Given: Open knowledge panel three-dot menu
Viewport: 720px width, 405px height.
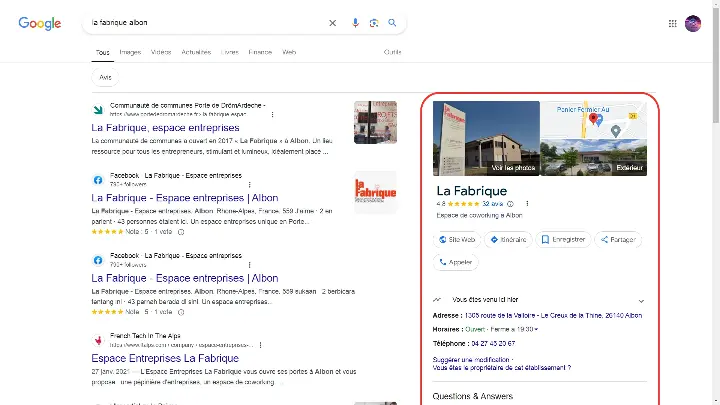Looking at the screenshot, I should tap(527, 204).
